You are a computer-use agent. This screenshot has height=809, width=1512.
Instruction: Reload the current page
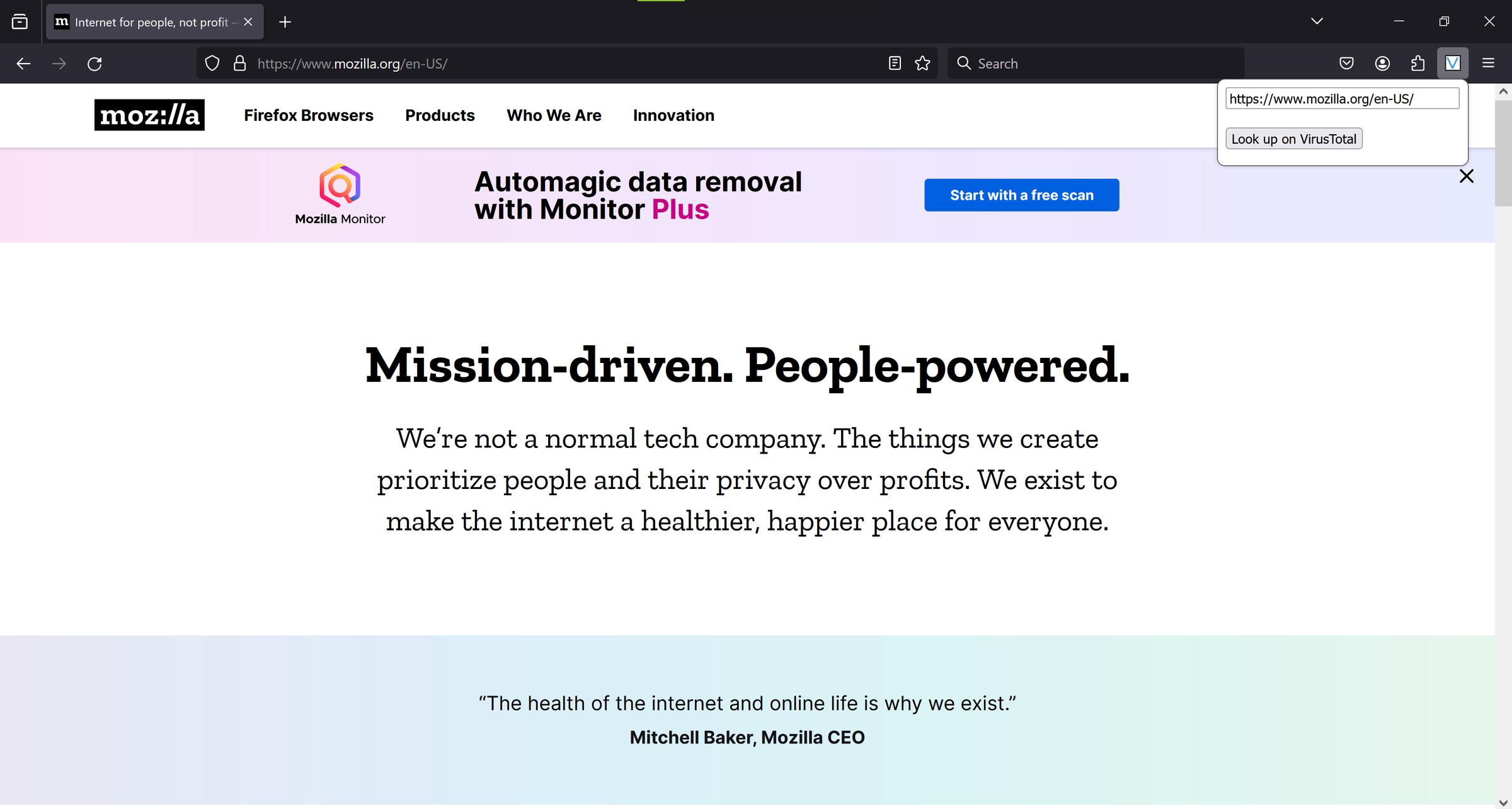(94, 64)
